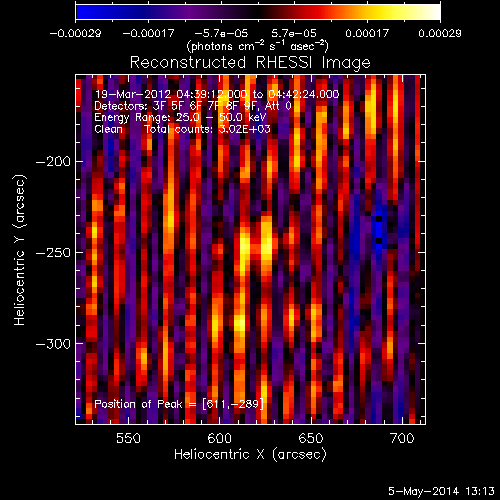Click the blue end of the colorbar
The width and height of the screenshot is (500, 500).
[x=85, y=12]
